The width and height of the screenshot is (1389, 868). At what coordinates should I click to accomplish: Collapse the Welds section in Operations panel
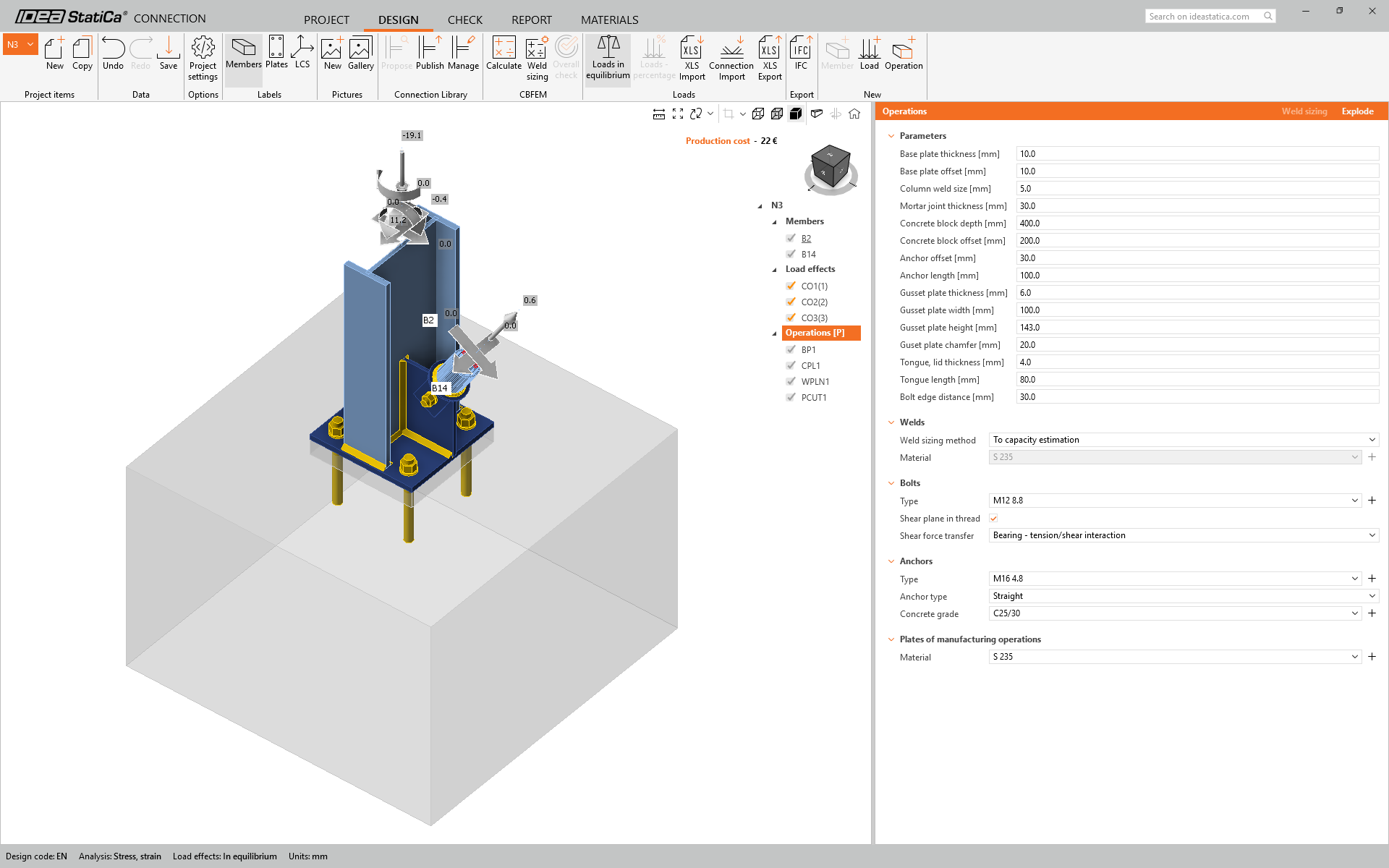[x=891, y=422]
